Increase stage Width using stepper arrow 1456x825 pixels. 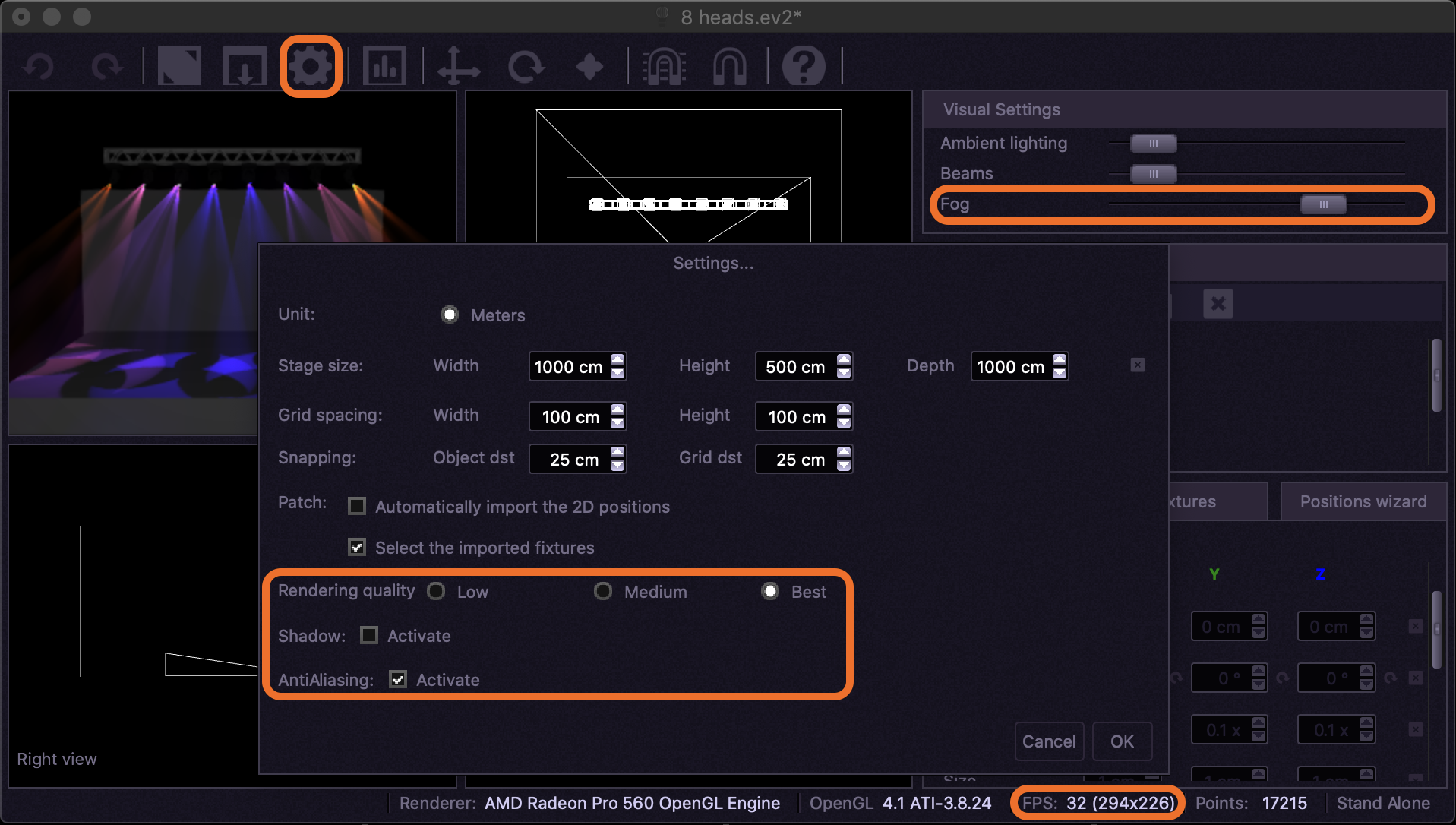pos(617,359)
